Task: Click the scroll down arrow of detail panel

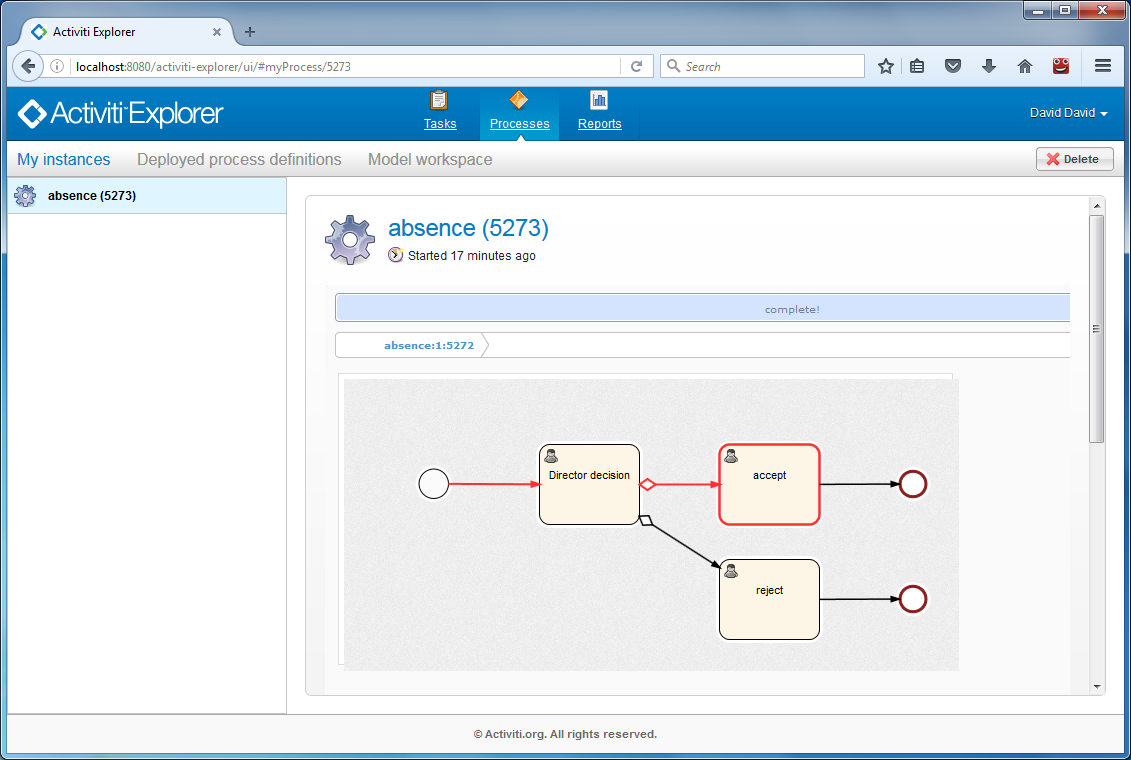Action: pos(1097,687)
